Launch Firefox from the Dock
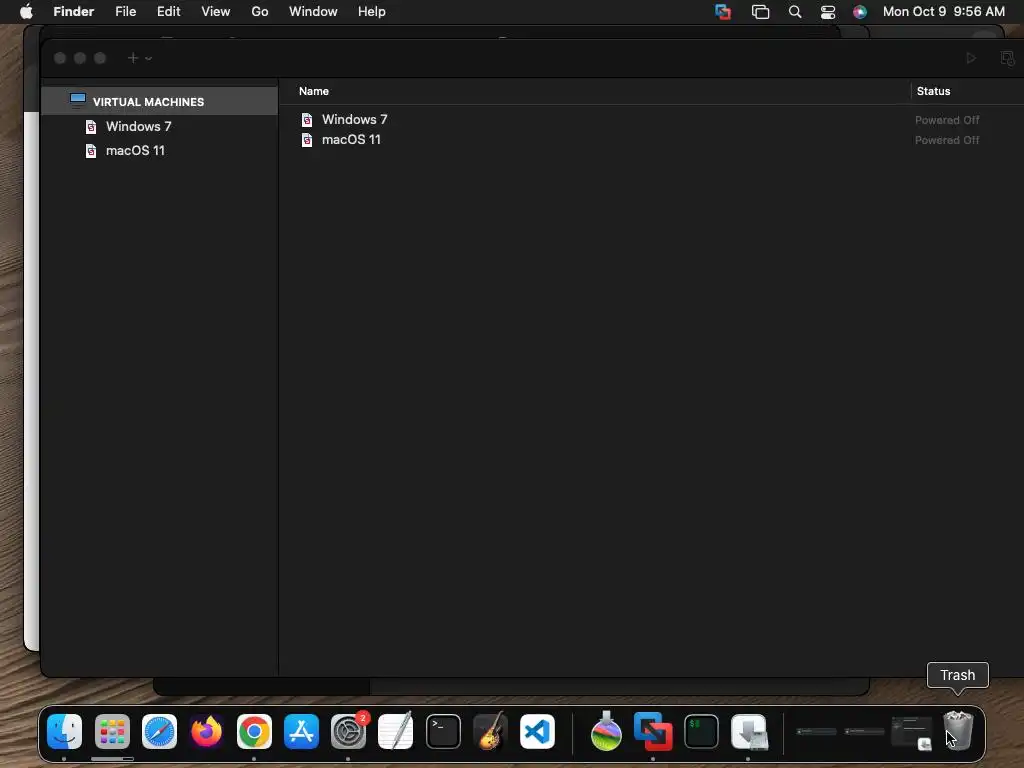Image resolution: width=1024 pixels, height=768 pixels. tap(206, 731)
